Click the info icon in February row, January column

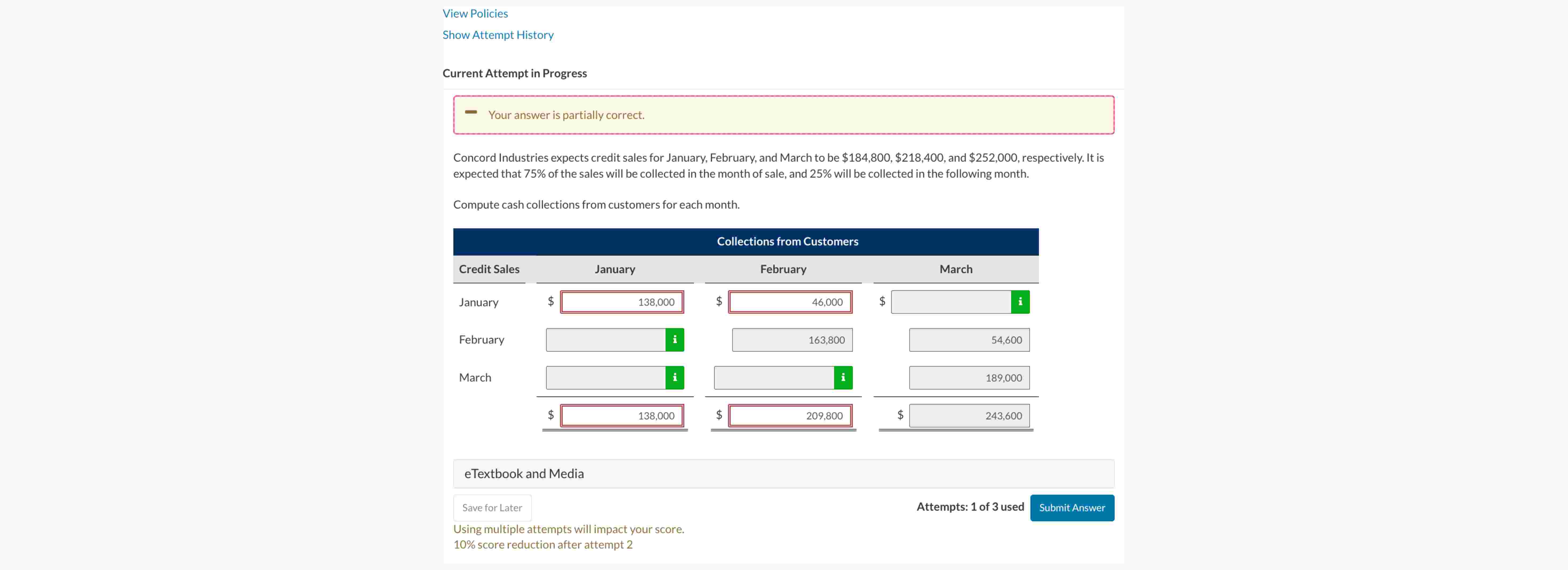click(674, 339)
